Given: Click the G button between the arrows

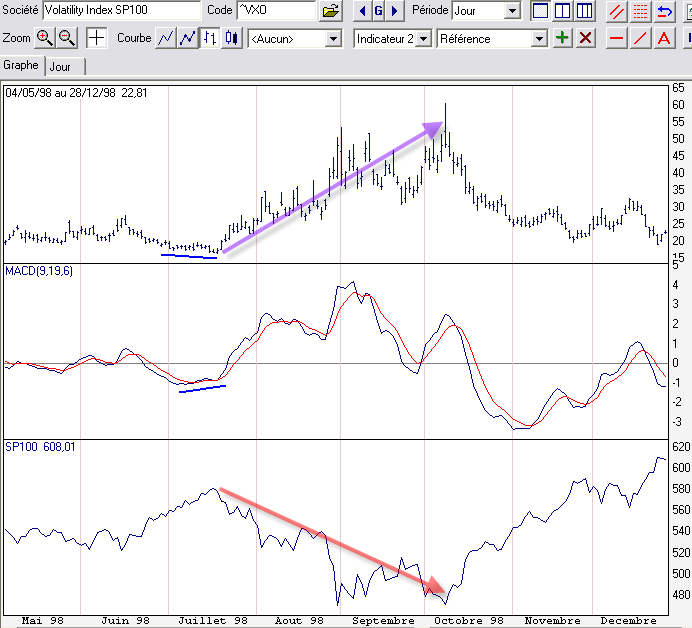Looking at the screenshot, I should [378, 10].
